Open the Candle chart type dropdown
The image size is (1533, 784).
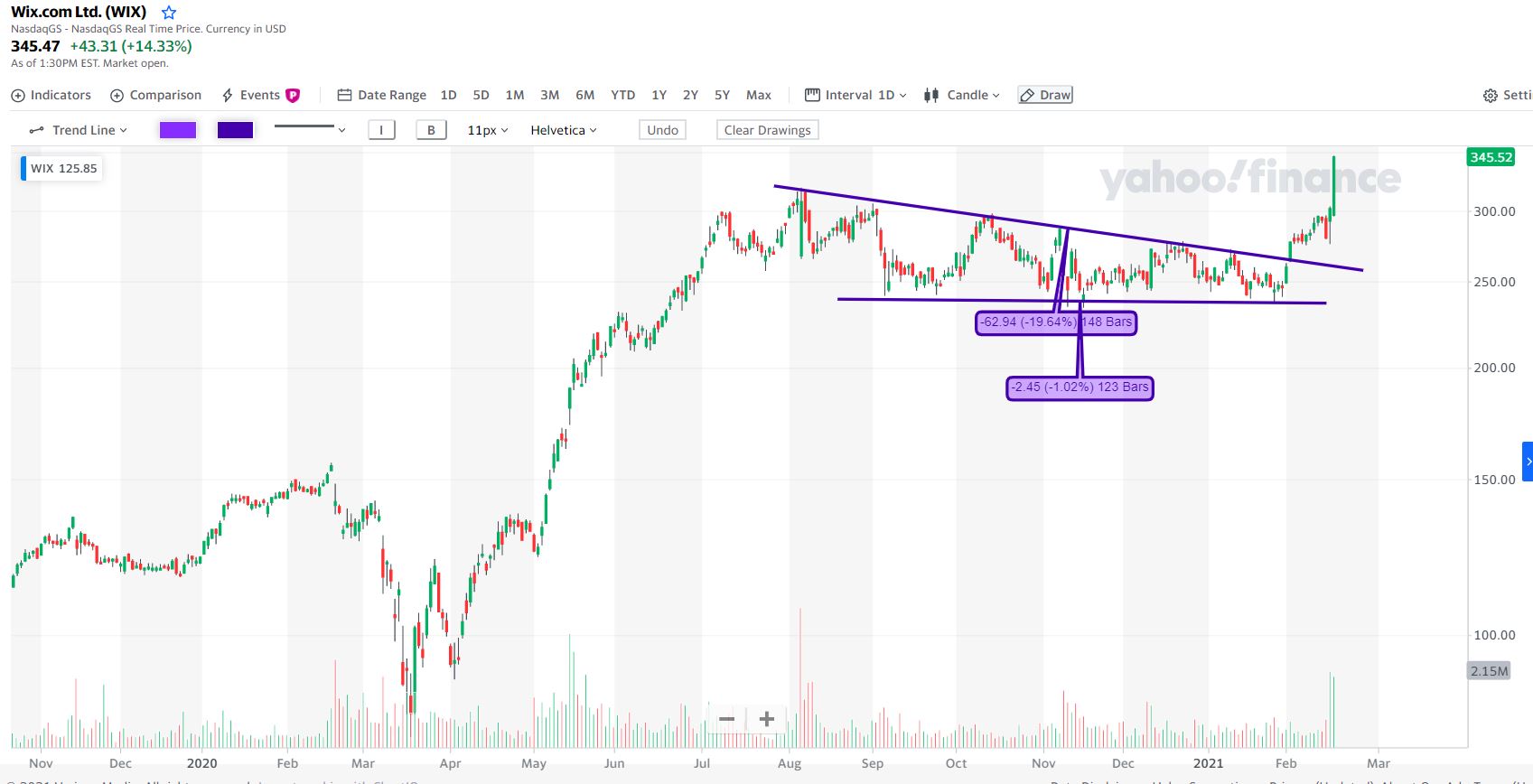962,96
